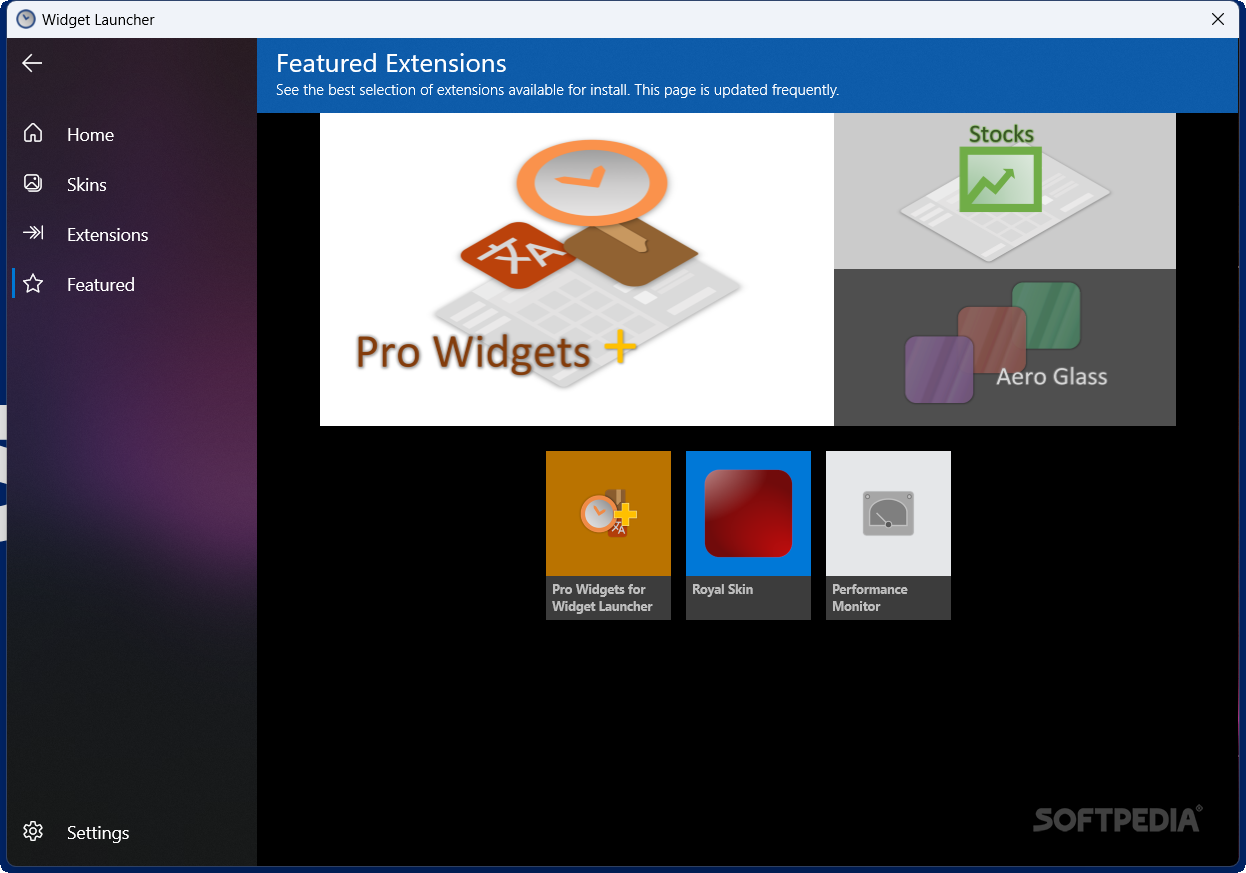Select the Performance Monitor gauge tile
This screenshot has width=1246, height=873.
pyautogui.click(x=888, y=513)
